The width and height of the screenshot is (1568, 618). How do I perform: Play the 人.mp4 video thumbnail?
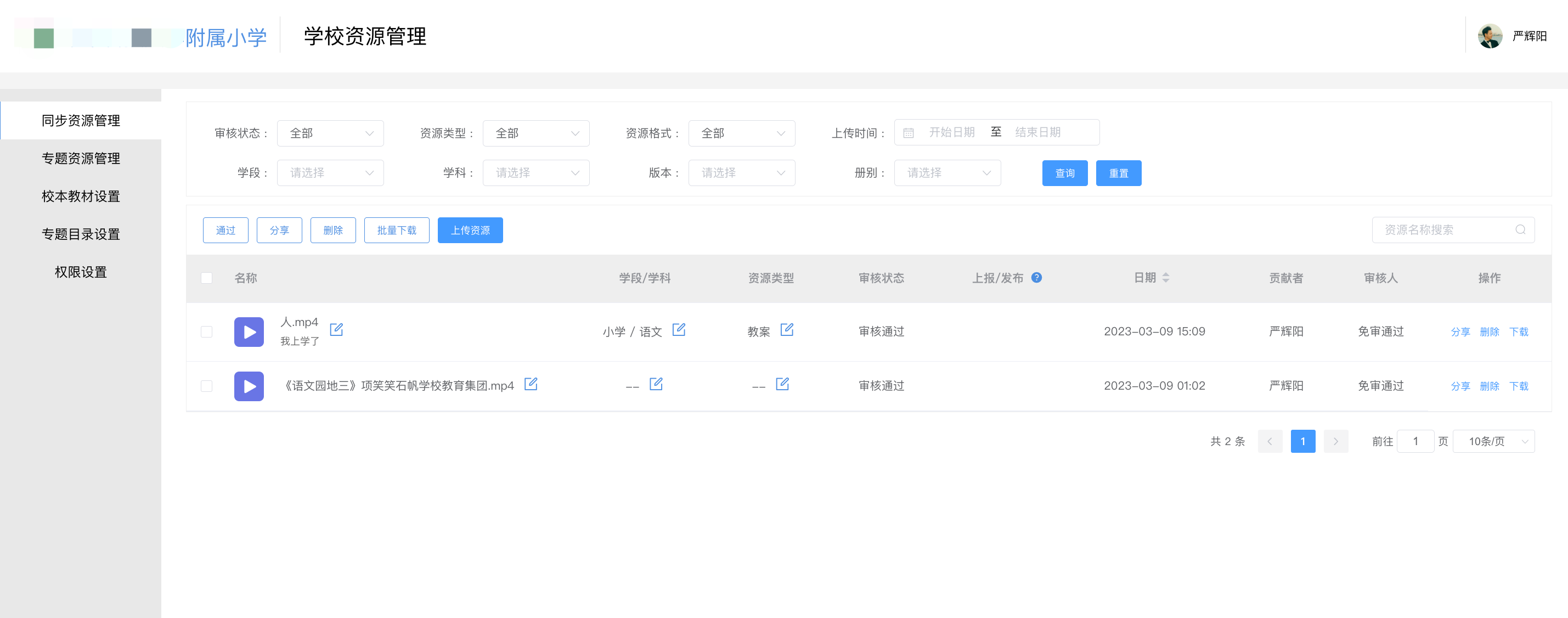pos(249,332)
